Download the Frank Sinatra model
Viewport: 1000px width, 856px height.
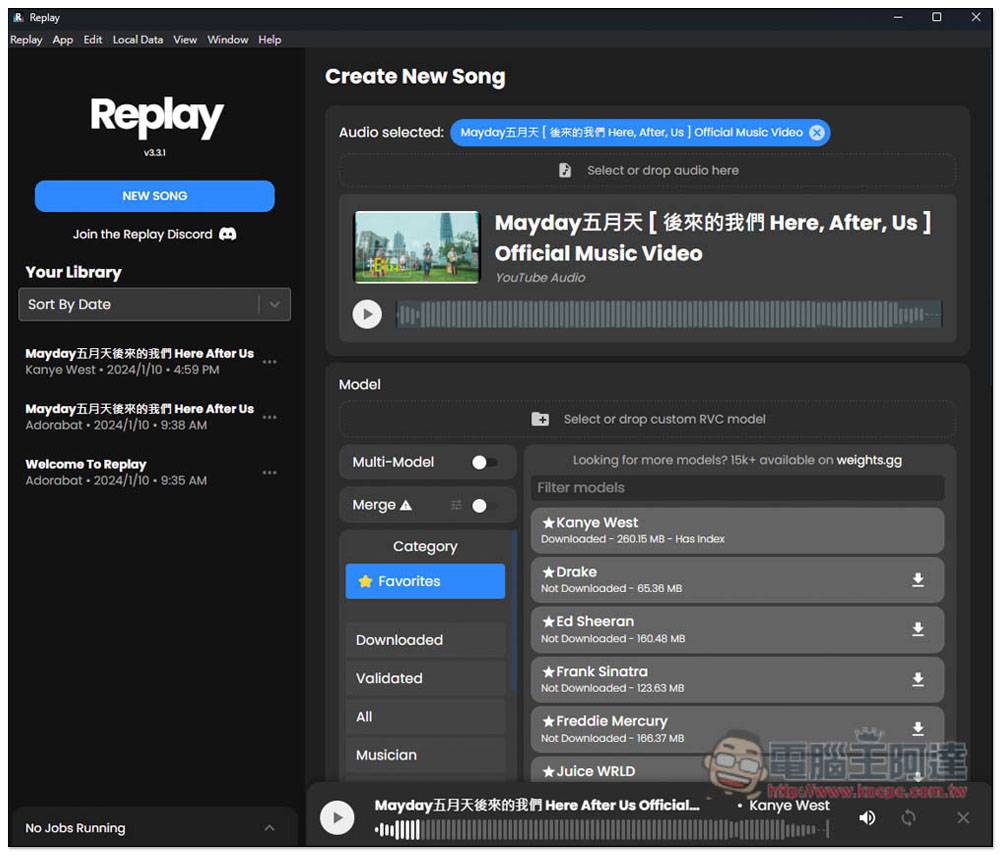tap(918, 679)
